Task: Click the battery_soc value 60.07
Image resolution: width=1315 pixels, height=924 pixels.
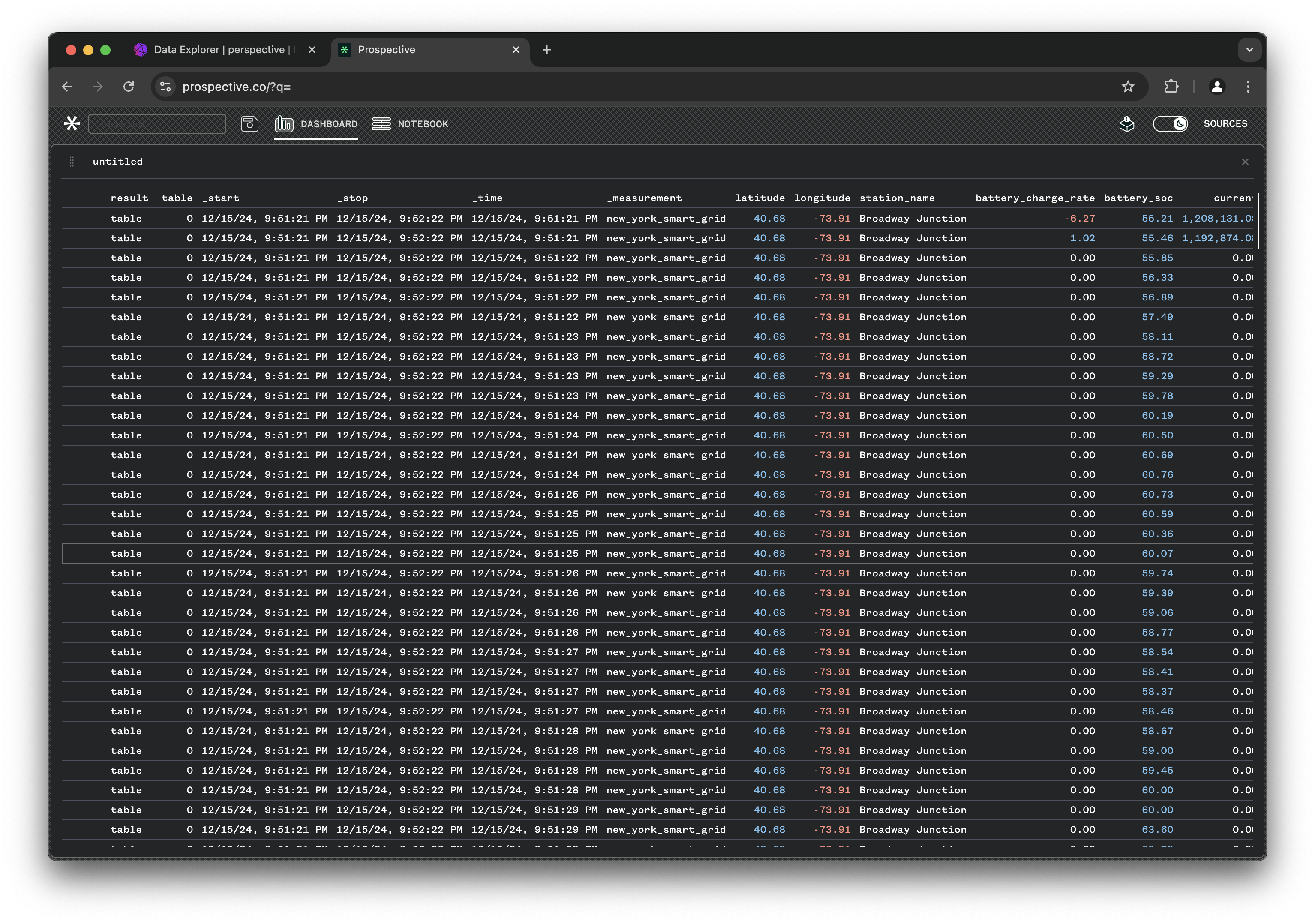Action: (x=1158, y=553)
